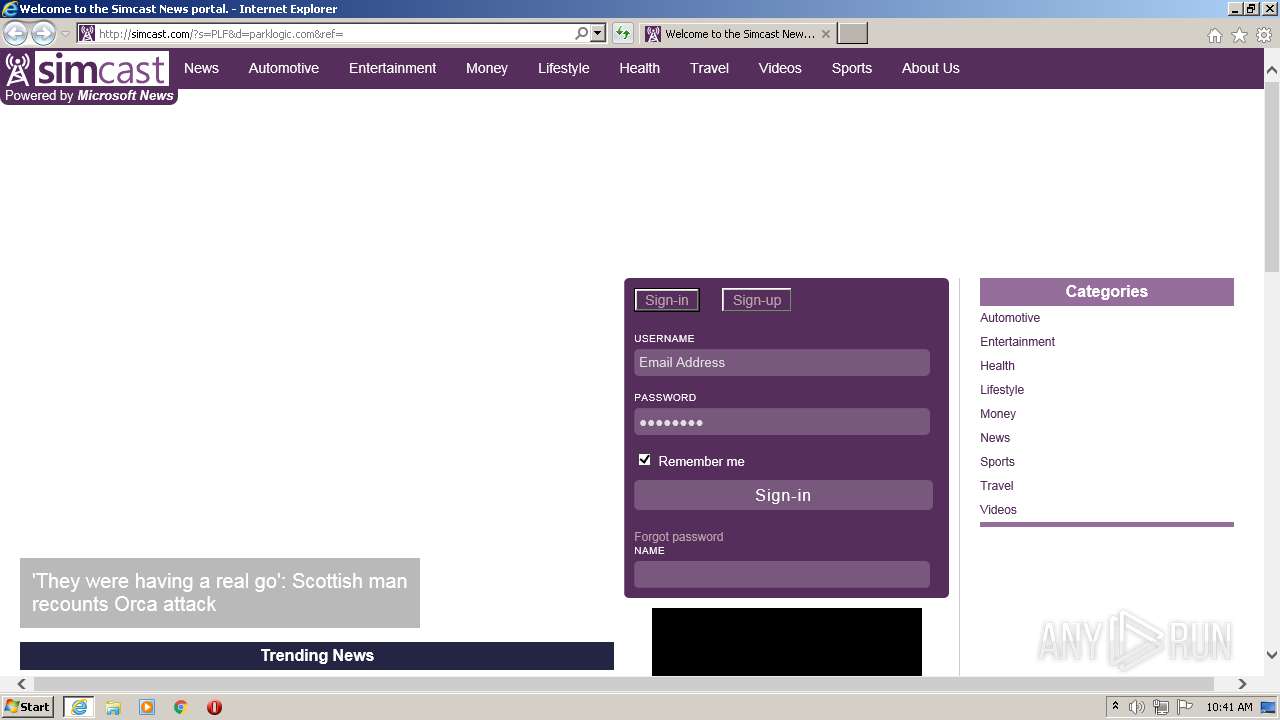Open the Videos menu item

780,68
